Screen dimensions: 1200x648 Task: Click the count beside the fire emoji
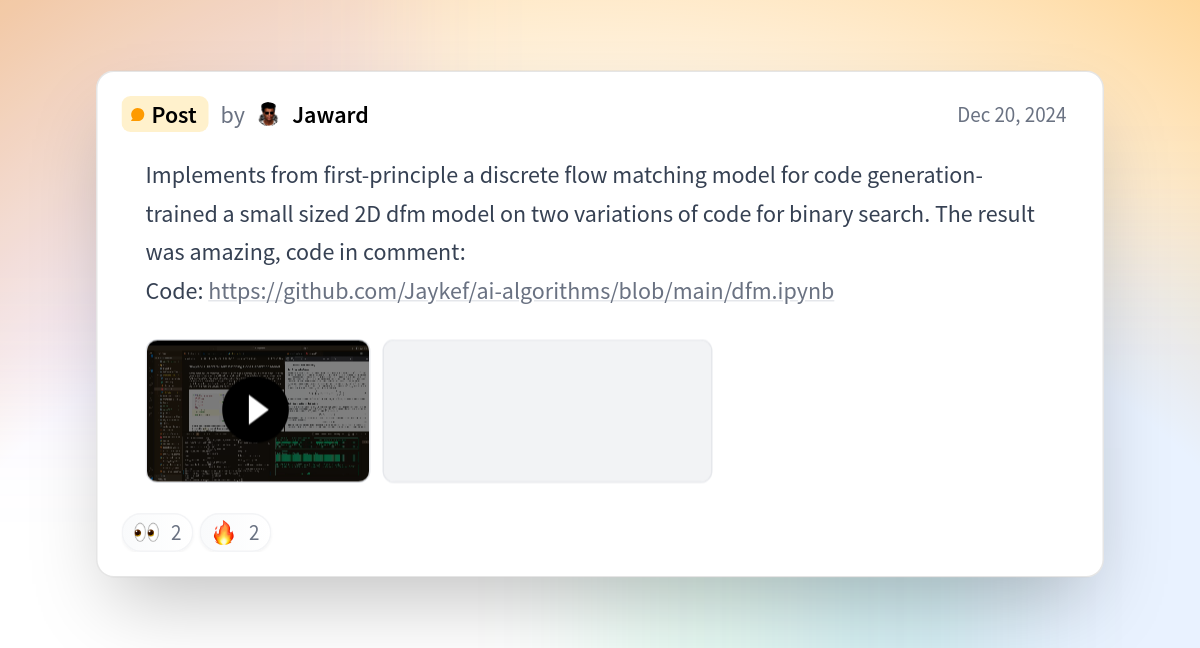[254, 533]
